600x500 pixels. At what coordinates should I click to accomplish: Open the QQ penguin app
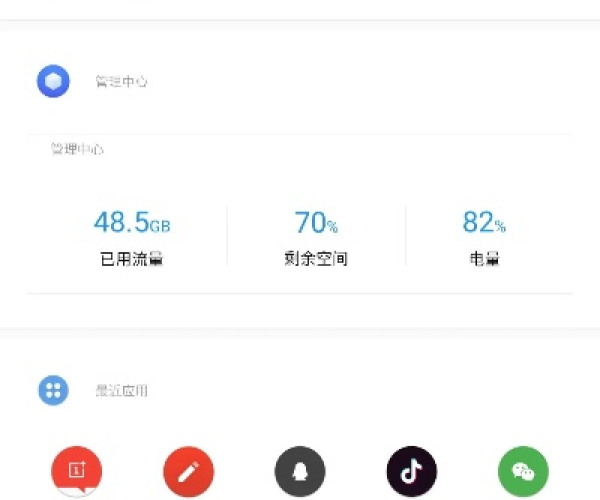[x=300, y=471]
